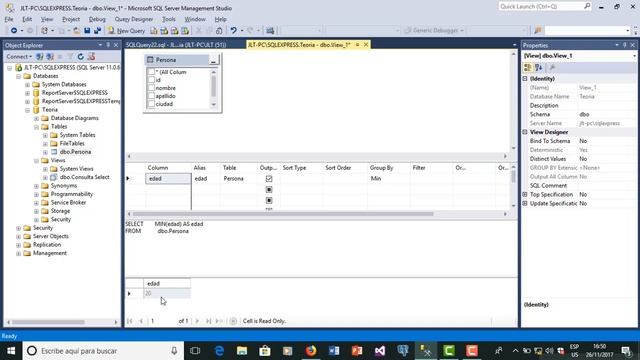The width and height of the screenshot is (640, 360).
Task: Click the Categorized view icon in Properties
Action: click(x=528, y=68)
